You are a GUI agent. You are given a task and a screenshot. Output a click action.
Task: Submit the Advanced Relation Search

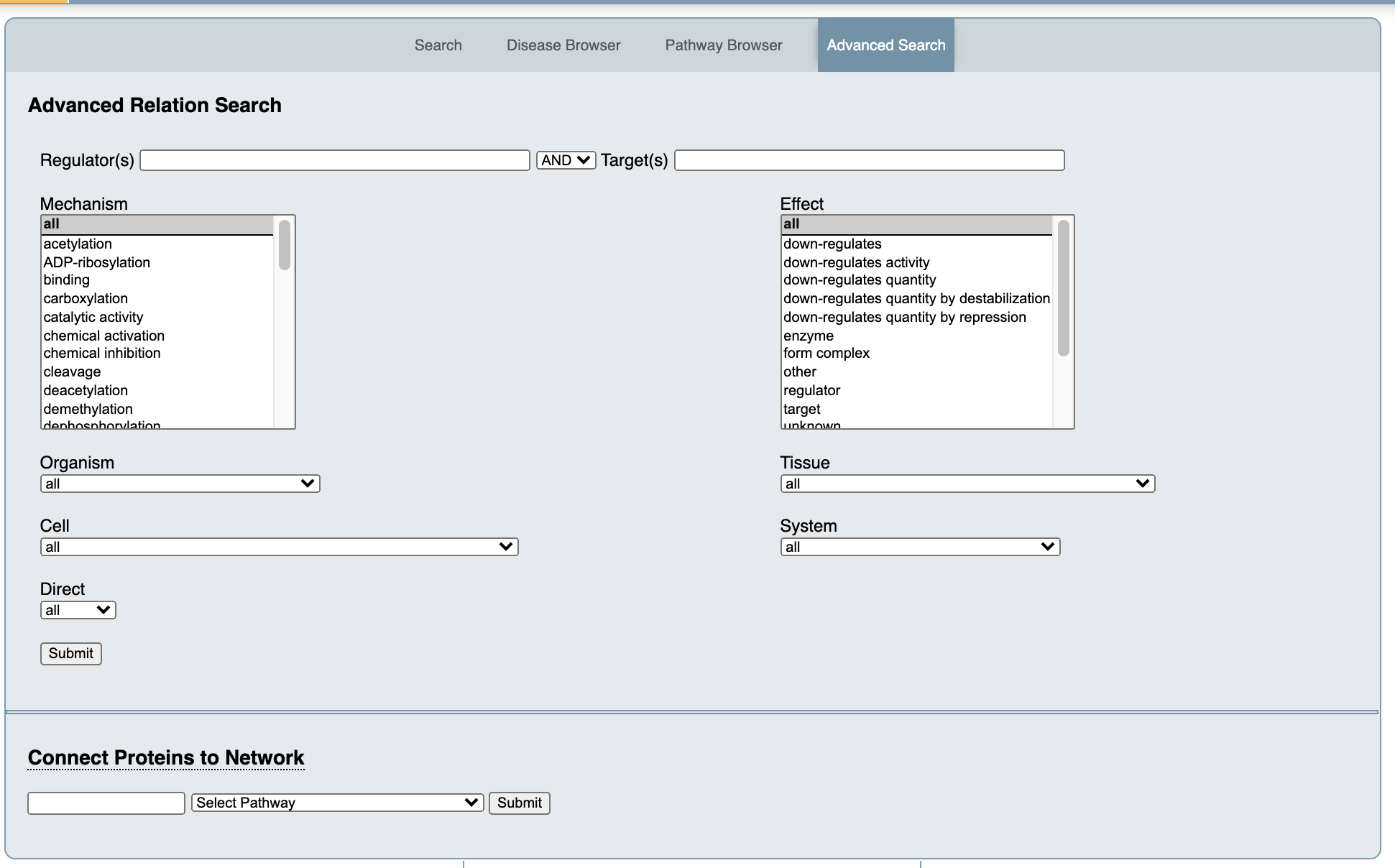point(71,654)
